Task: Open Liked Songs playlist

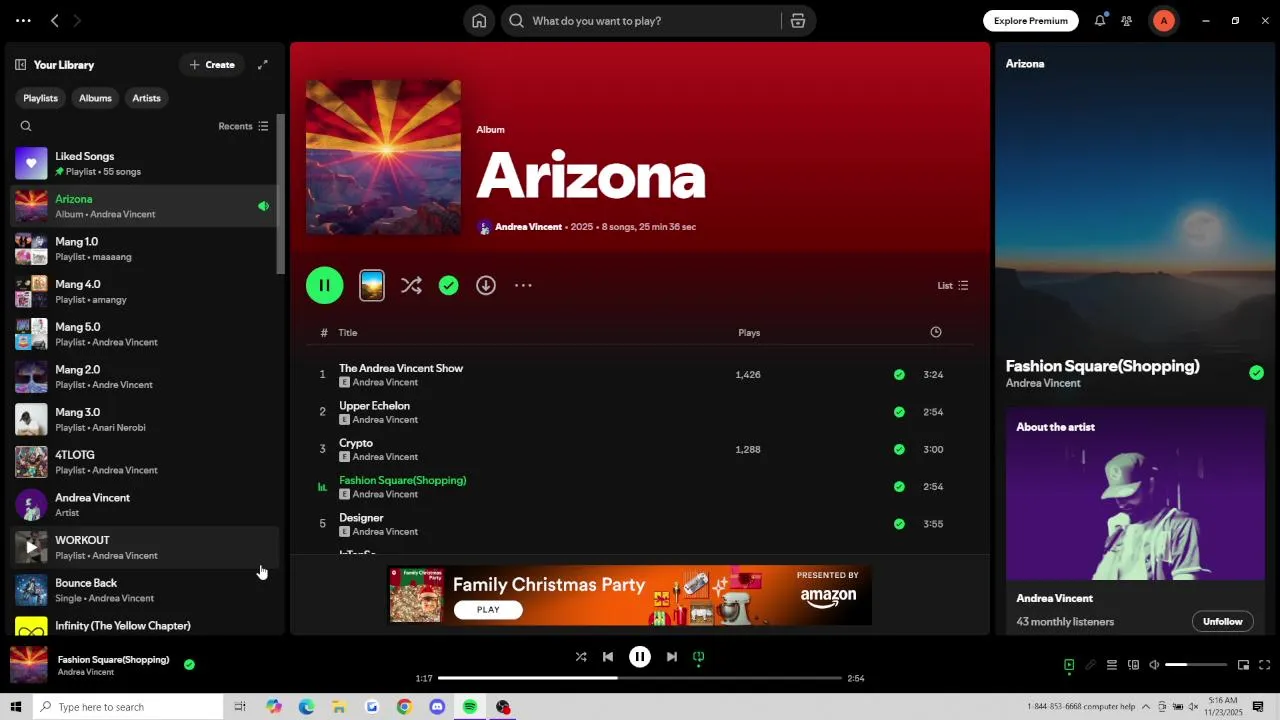Action: click(x=143, y=163)
